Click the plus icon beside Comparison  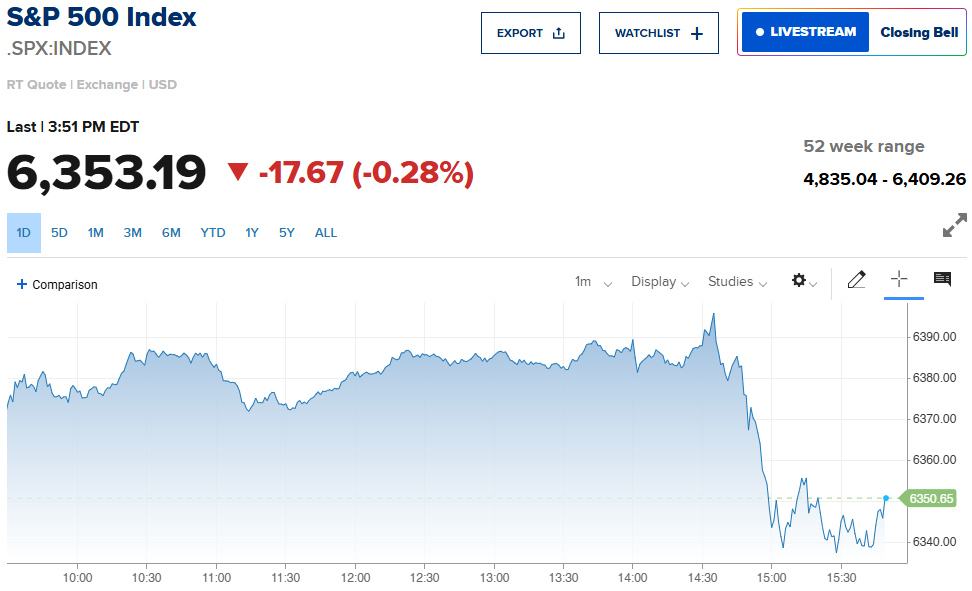[x=22, y=284]
